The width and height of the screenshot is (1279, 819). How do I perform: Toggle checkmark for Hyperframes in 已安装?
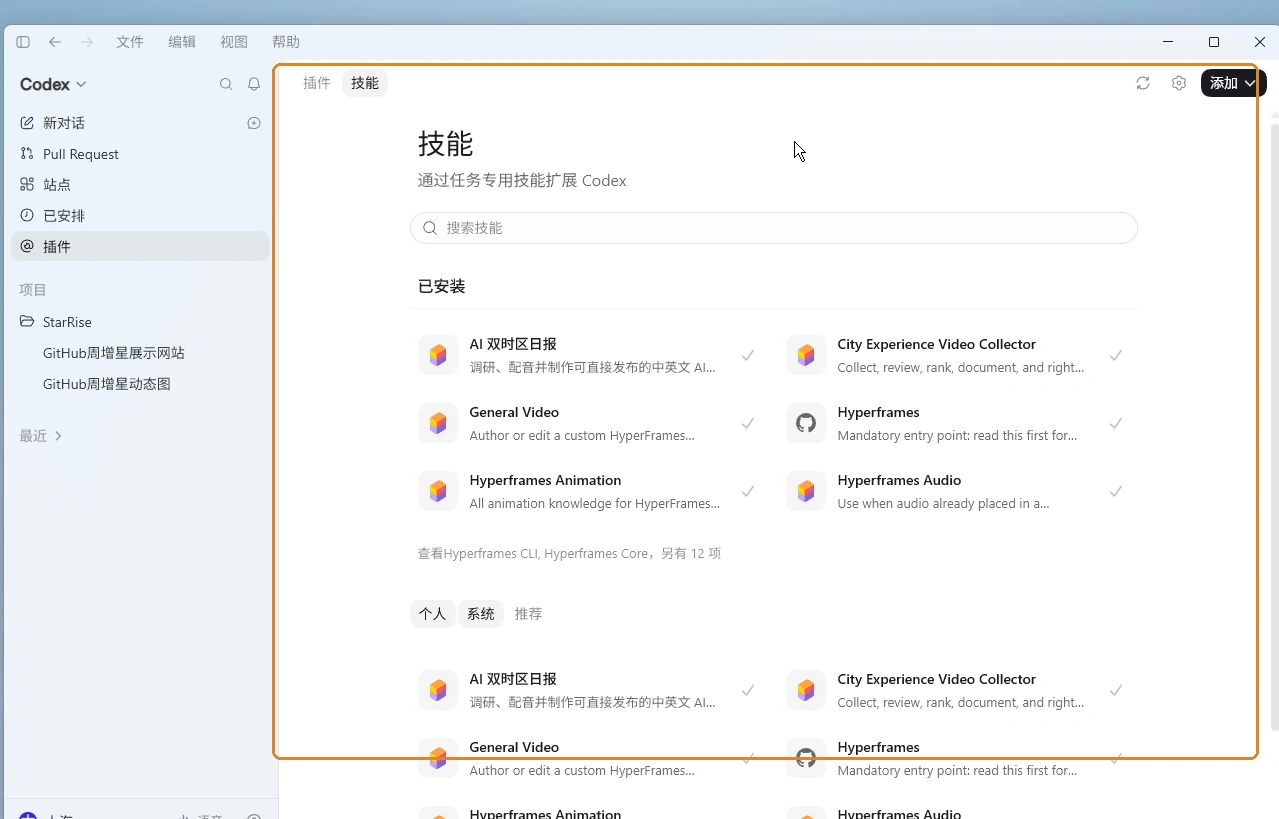coord(1116,423)
